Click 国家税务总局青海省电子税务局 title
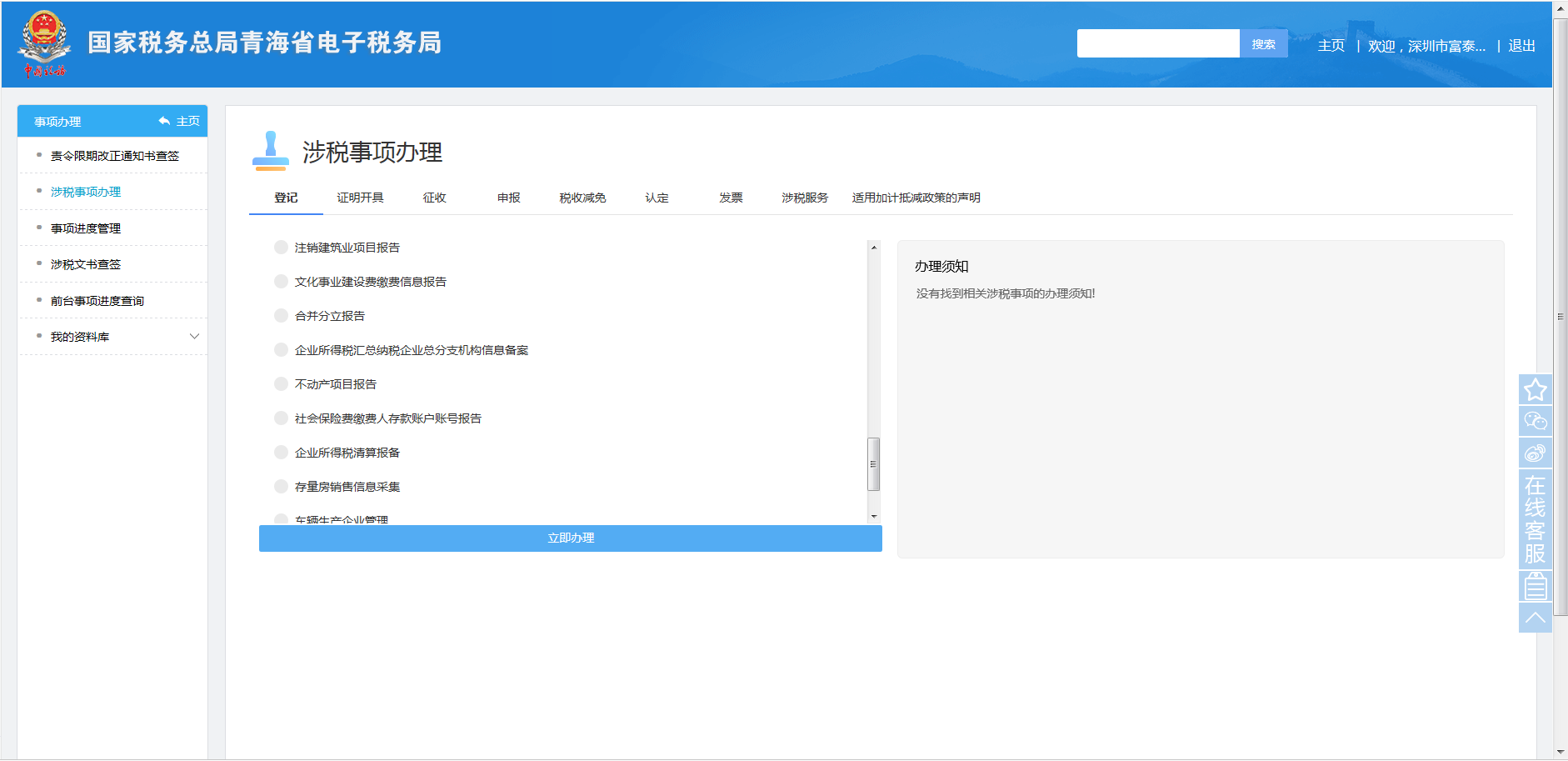 point(265,43)
